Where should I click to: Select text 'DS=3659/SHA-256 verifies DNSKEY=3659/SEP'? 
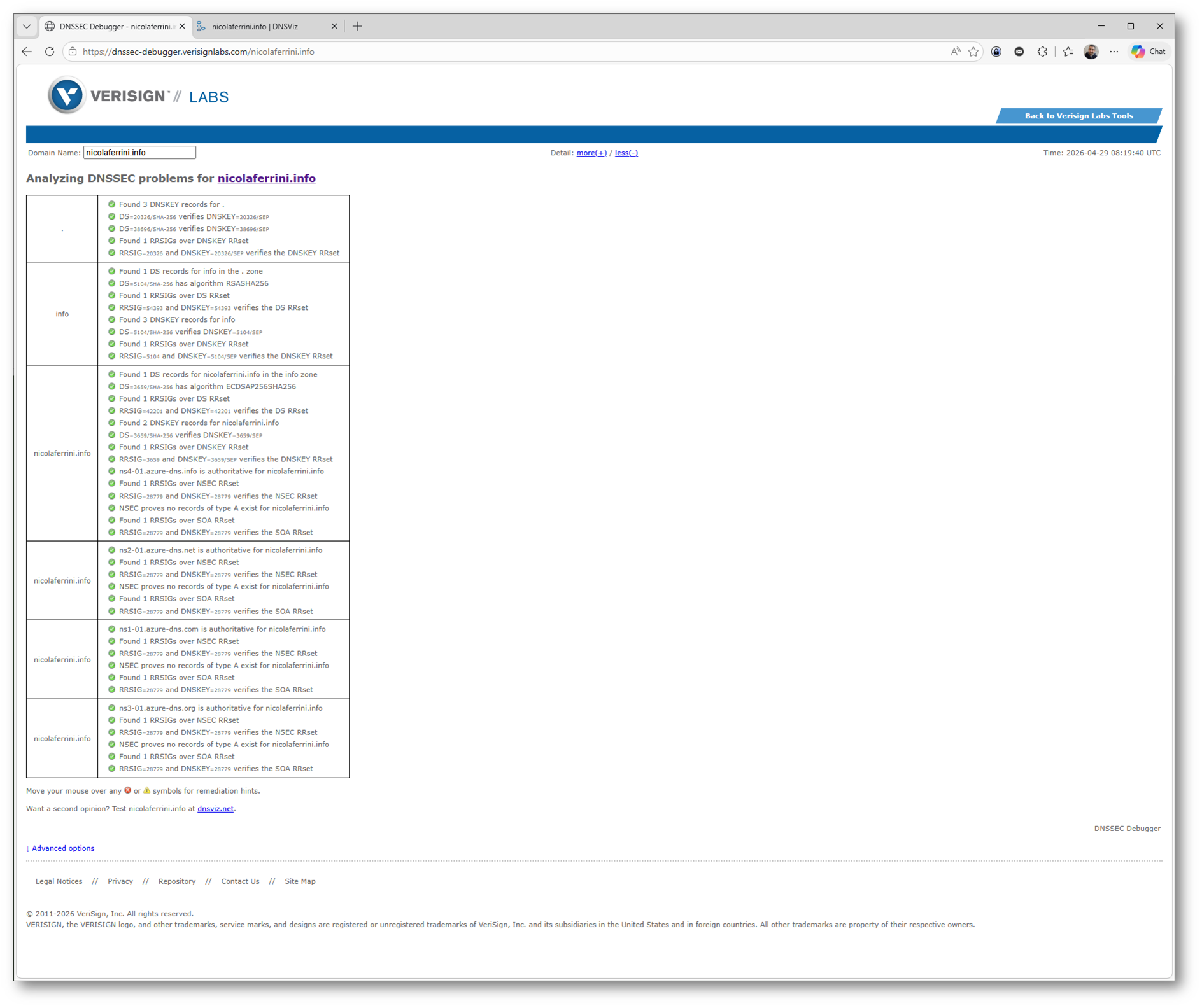click(191, 435)
